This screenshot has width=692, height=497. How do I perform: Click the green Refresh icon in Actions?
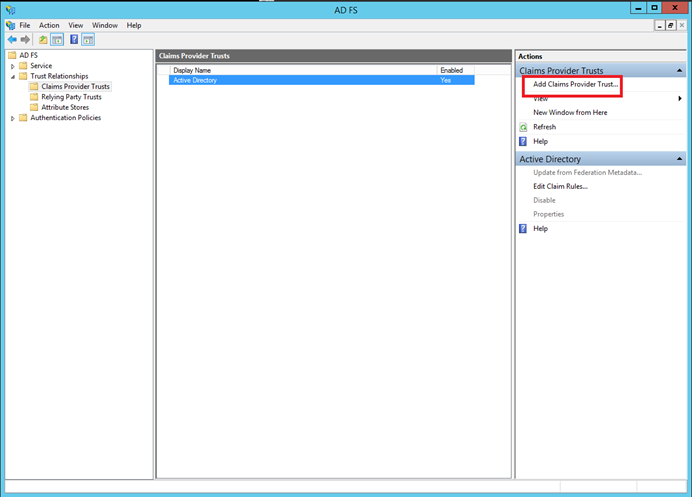point(523,127)
